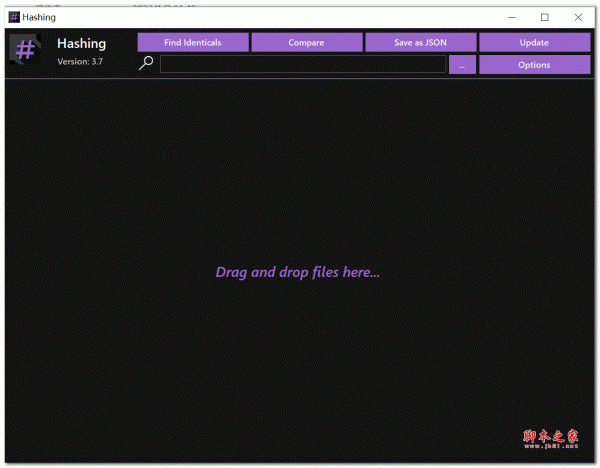Close the Hashing window
This screenshot has width=600, height=468.
click(578, 17)
